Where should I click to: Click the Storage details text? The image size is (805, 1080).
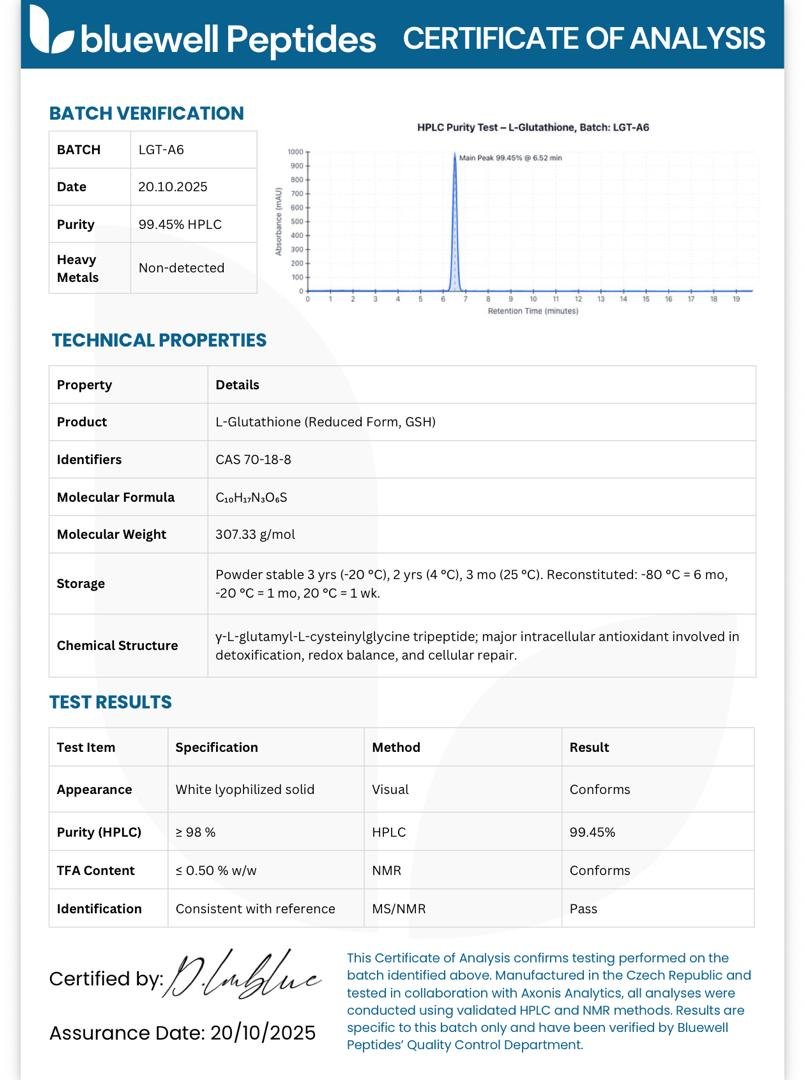(472, 583)
